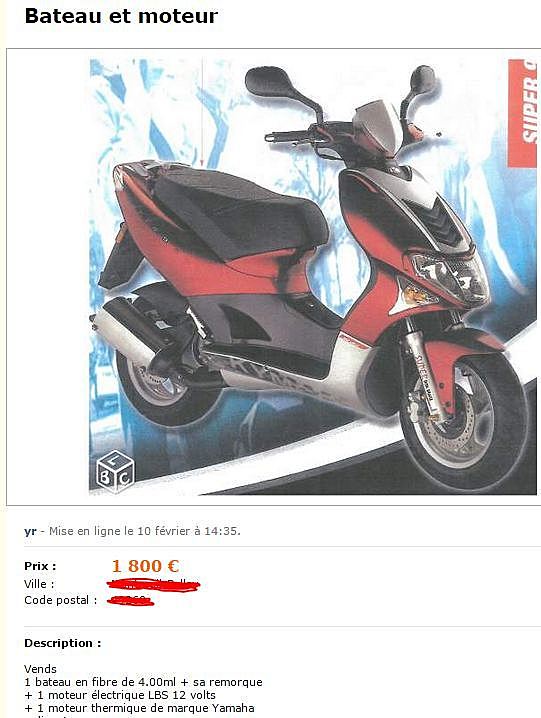This screenshot has width=541, height=718.
Task: Click the "Ville :" label
Action: pos(39,584)
